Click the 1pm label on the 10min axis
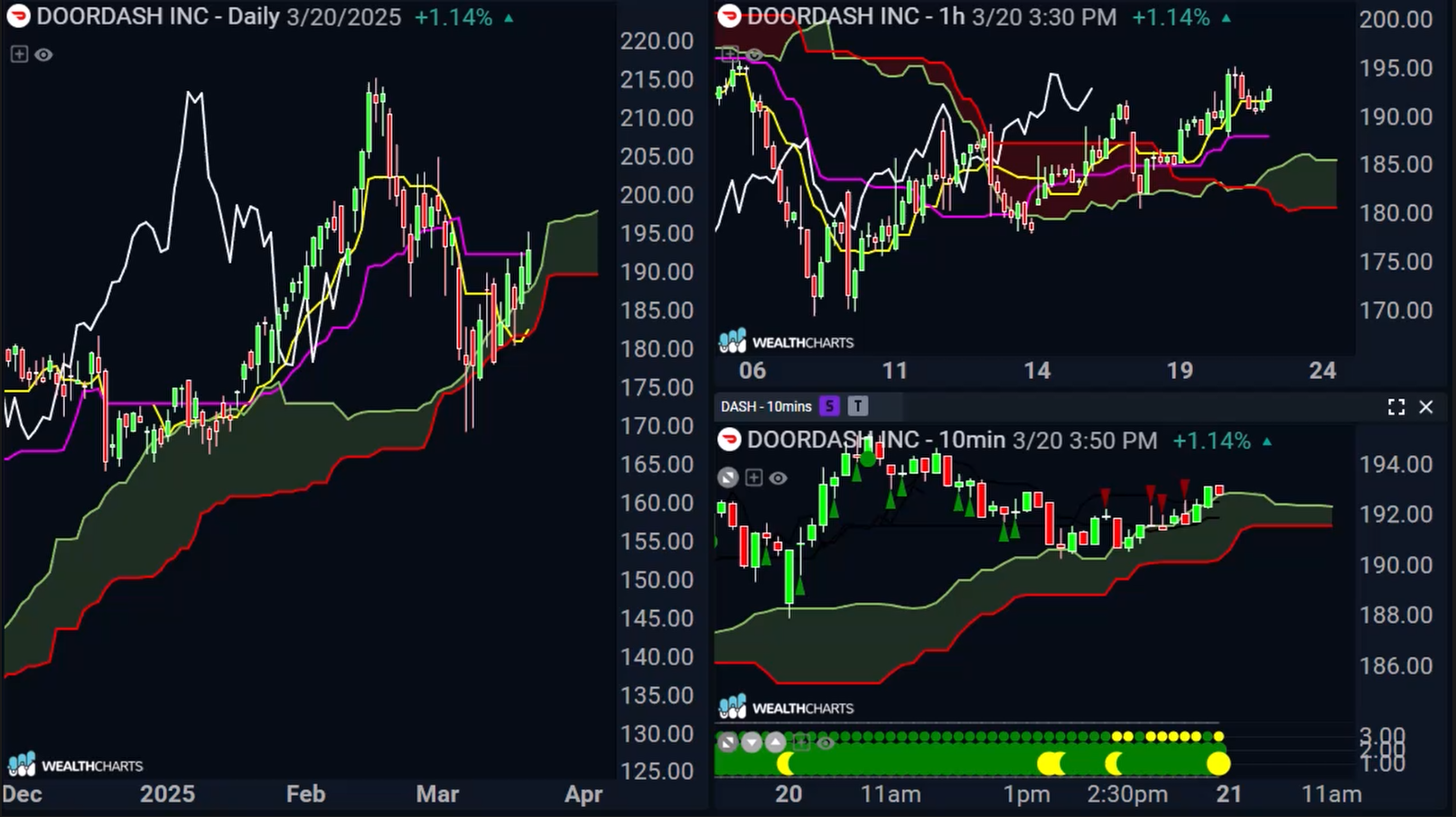This screenshot has width=1456, height=817. 1027,794
